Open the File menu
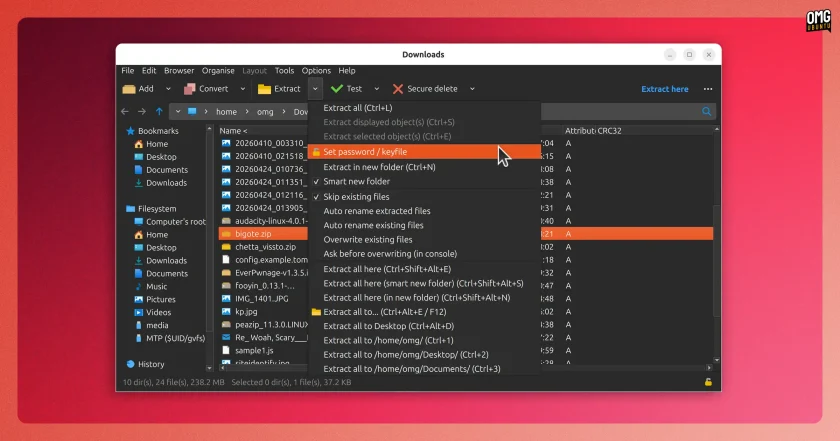This screenshot has height=441, width=840. pyautogui.click(x=128, y=71)
